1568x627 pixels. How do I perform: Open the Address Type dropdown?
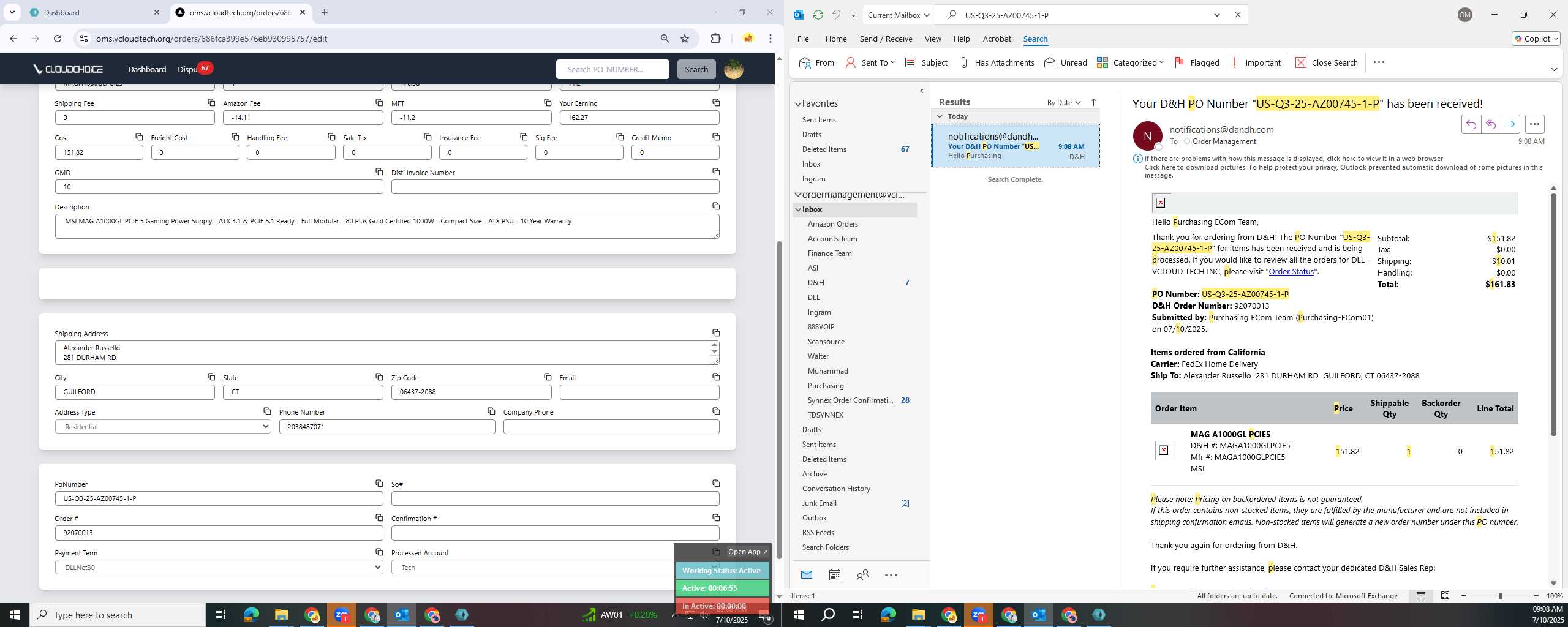163,427
